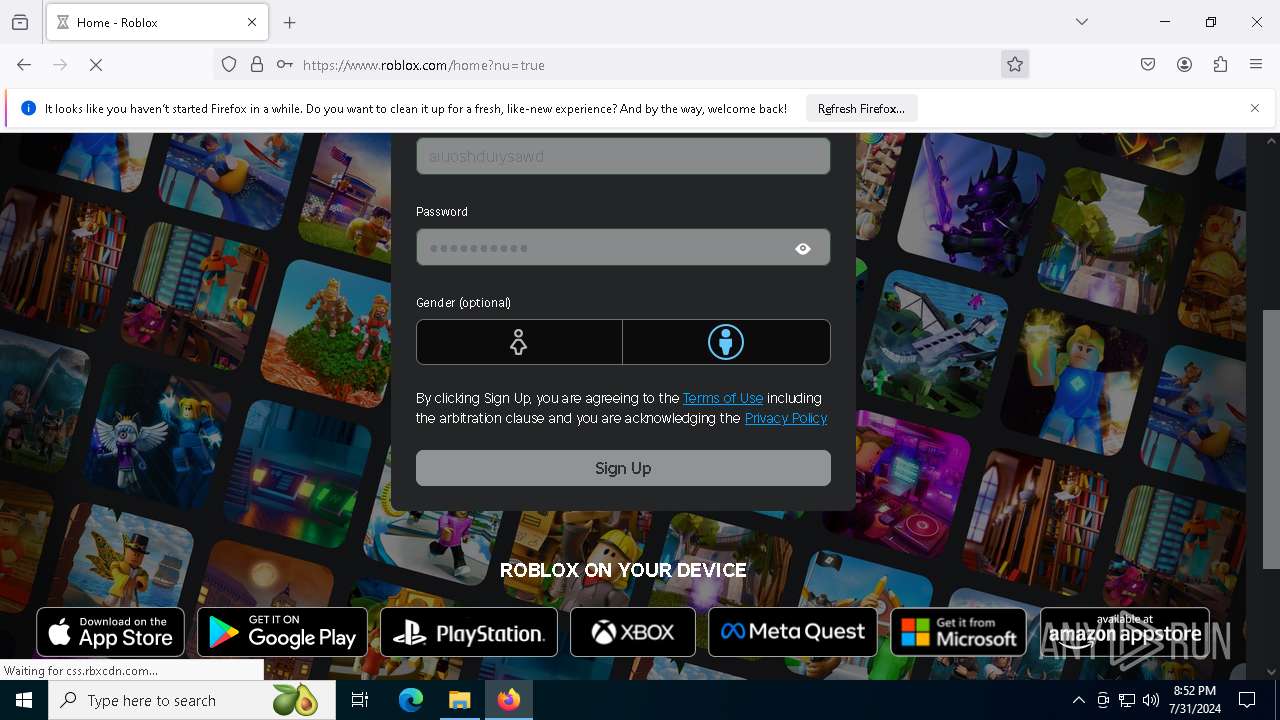Open Get it from Microsoft badge
Viewport: 1280px width, 720px height.
[958, 632]
